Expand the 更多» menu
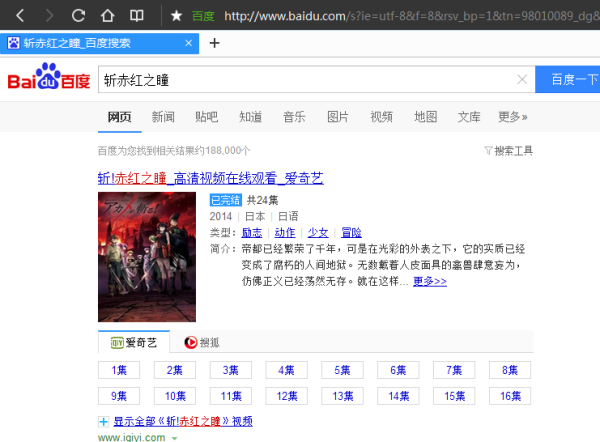The image size is (600, 442). coord(513,117)
